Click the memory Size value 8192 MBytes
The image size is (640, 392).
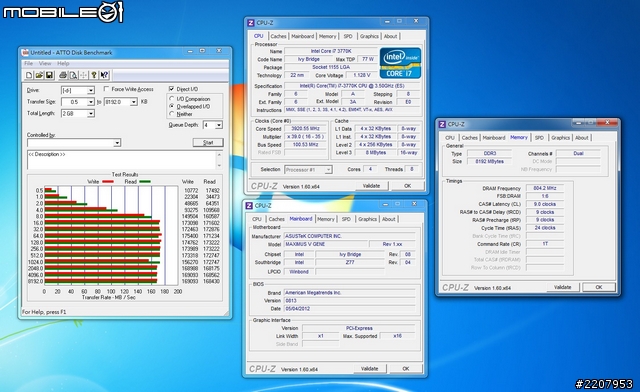tap(489, 161)
